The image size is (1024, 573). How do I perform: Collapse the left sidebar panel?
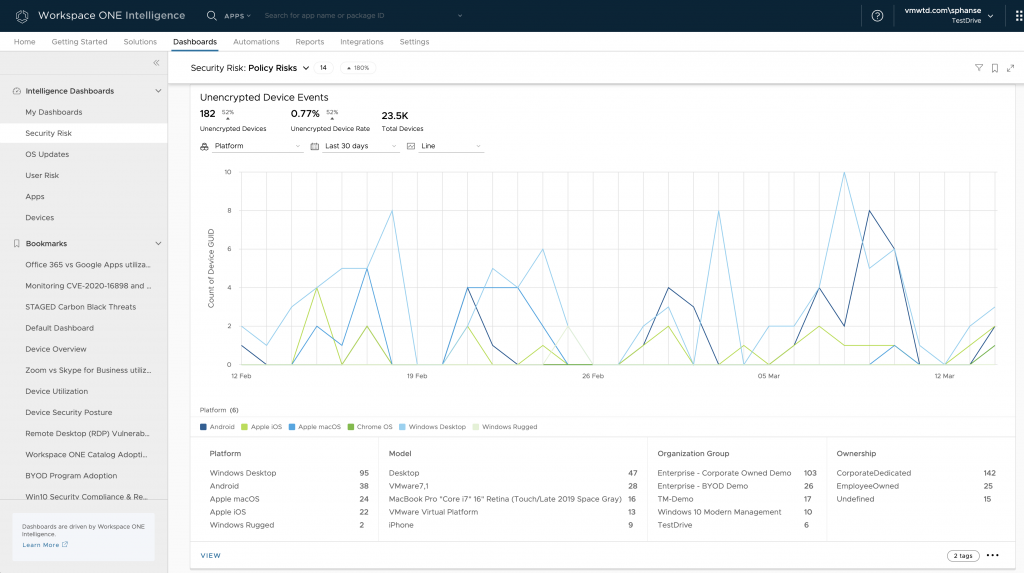[x=156, y=63]
